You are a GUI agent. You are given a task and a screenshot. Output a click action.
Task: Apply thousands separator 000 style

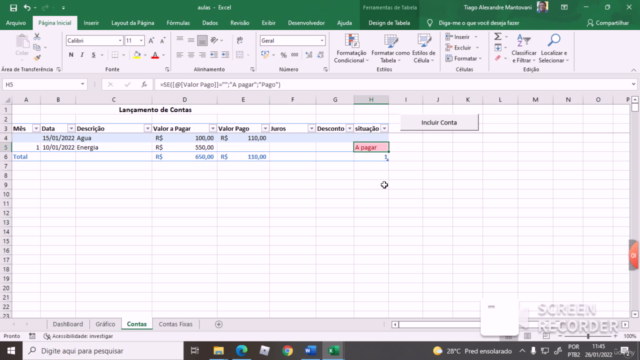(x=295, y=55)
